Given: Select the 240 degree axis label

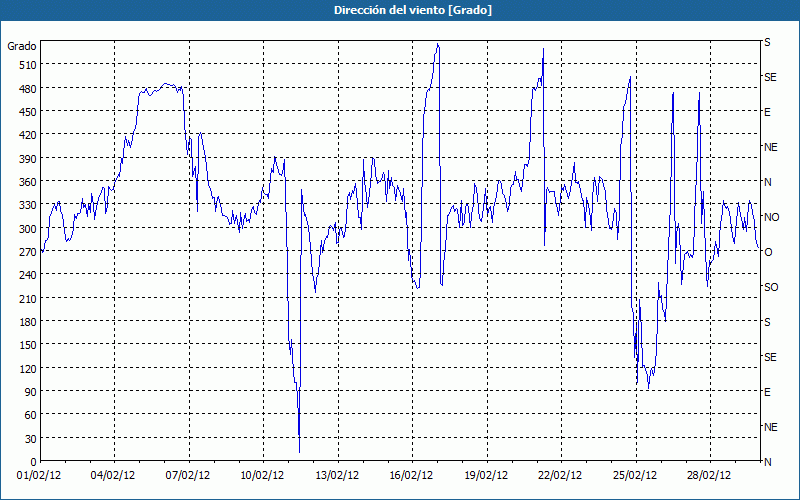Looking at the screenshot, I should [27, 275].
